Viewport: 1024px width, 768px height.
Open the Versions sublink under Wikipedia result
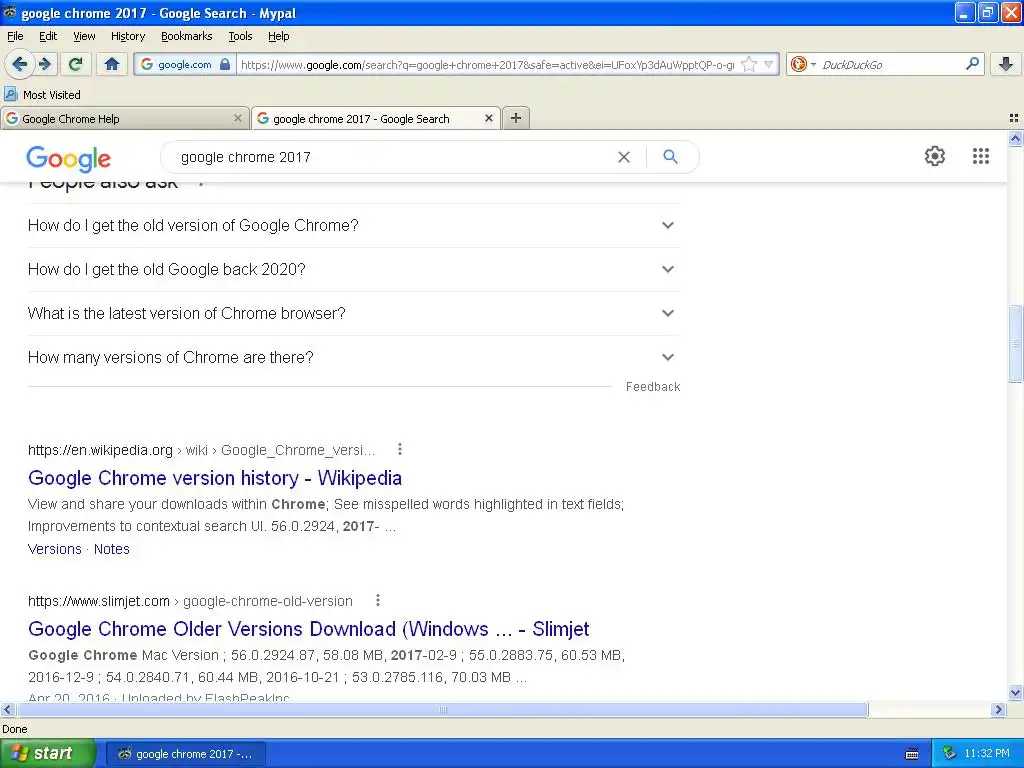point(54,549)
